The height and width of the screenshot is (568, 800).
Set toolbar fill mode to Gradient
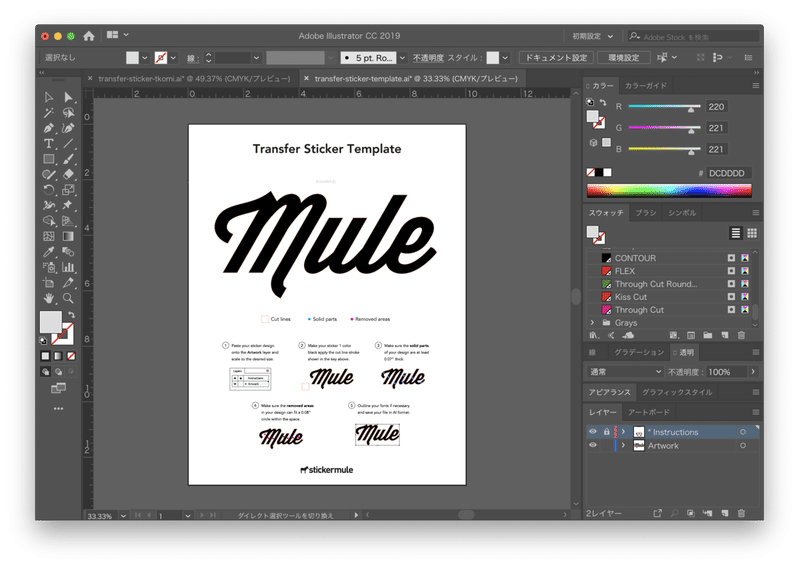[x=58, y=356]
